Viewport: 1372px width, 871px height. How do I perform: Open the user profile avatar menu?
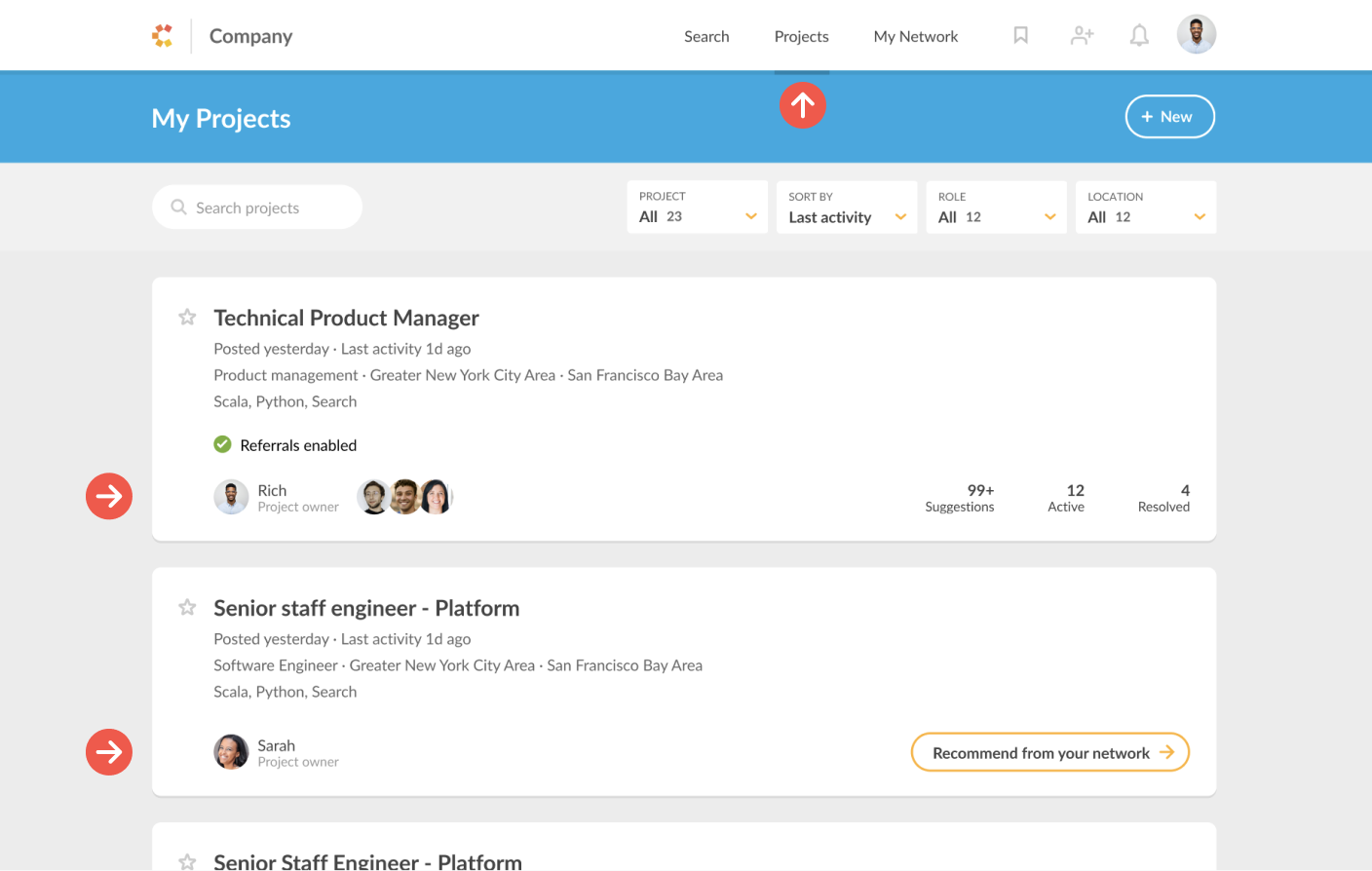1197,34
